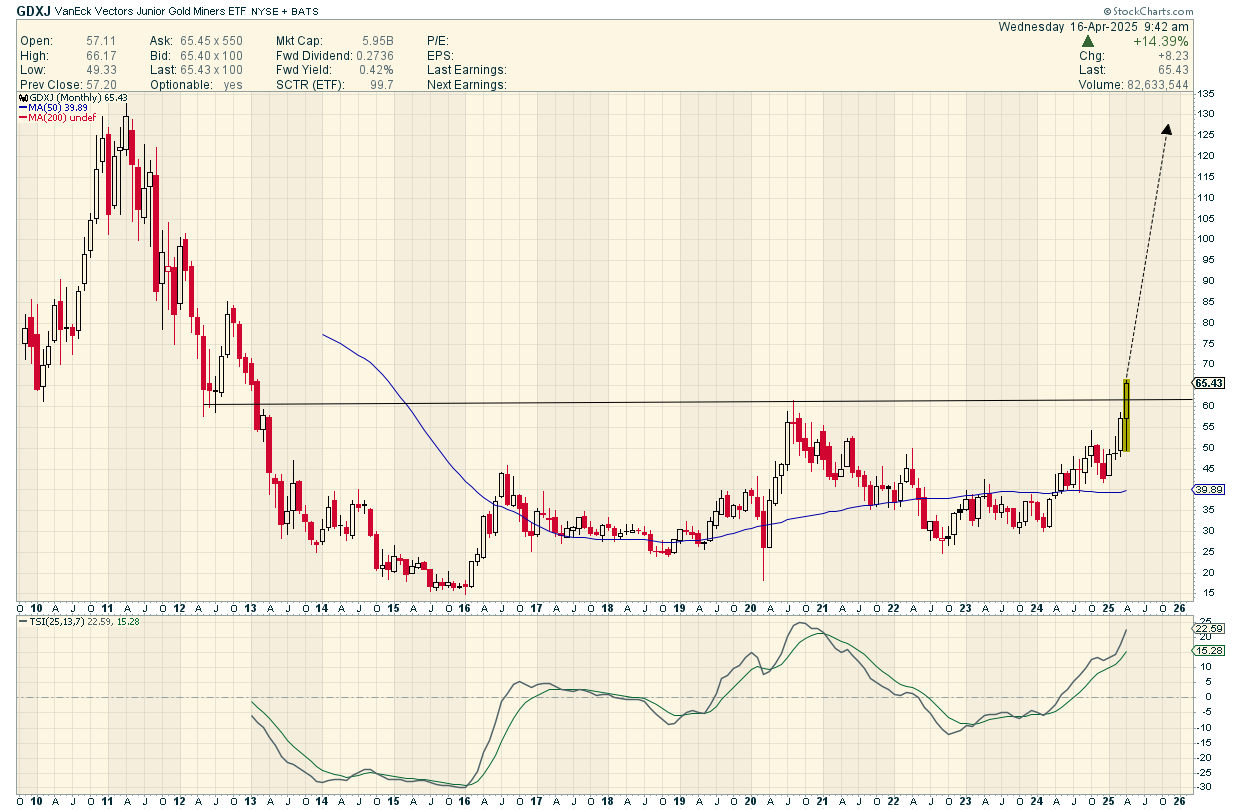The height and width of the screenshot is (810, 1240).
Task: Click the candlestick icon beside GDXJ (Monthly)
Action: tap(22, 98)
